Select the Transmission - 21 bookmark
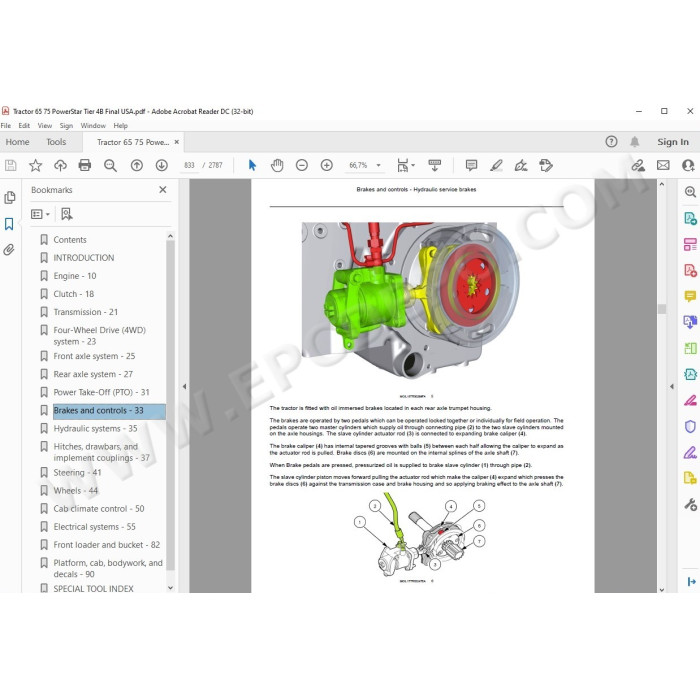700x700 pixels. [86, 312]
